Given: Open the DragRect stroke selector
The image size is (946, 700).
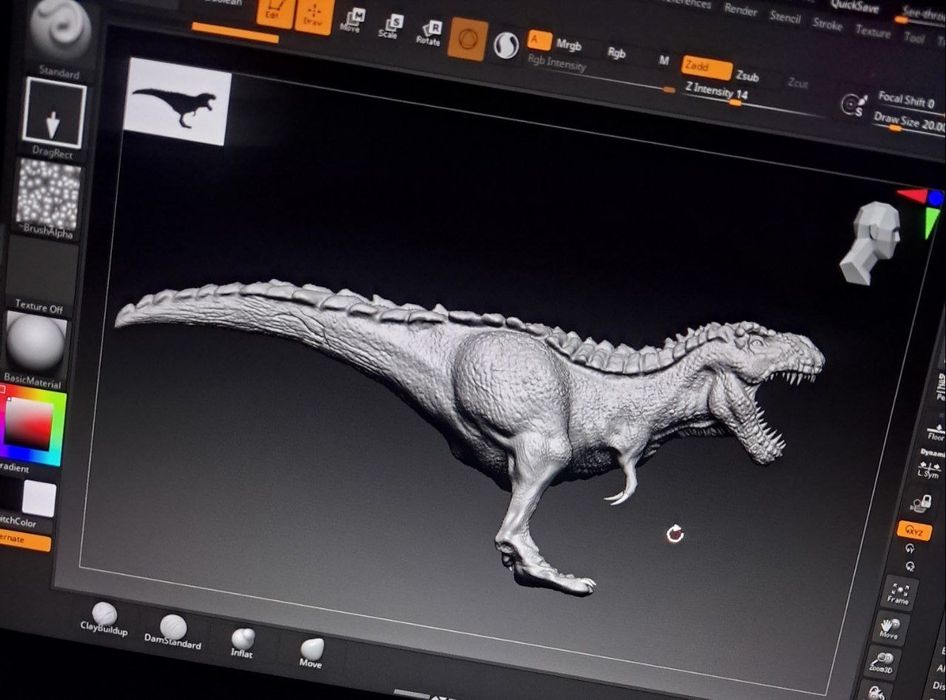Looking at the screenshot, I should click(54, 115).
